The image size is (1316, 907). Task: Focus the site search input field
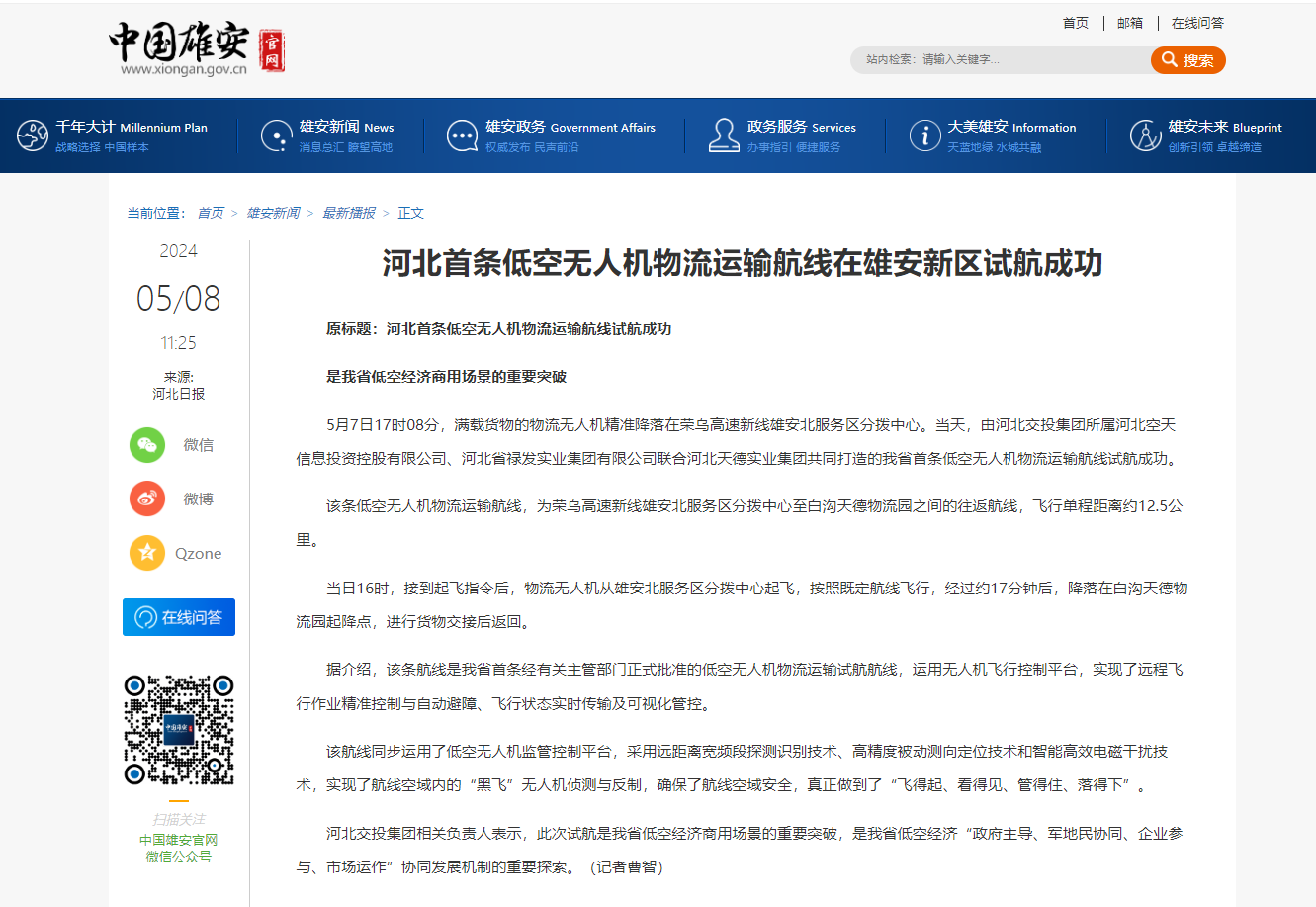coord(999,60)
